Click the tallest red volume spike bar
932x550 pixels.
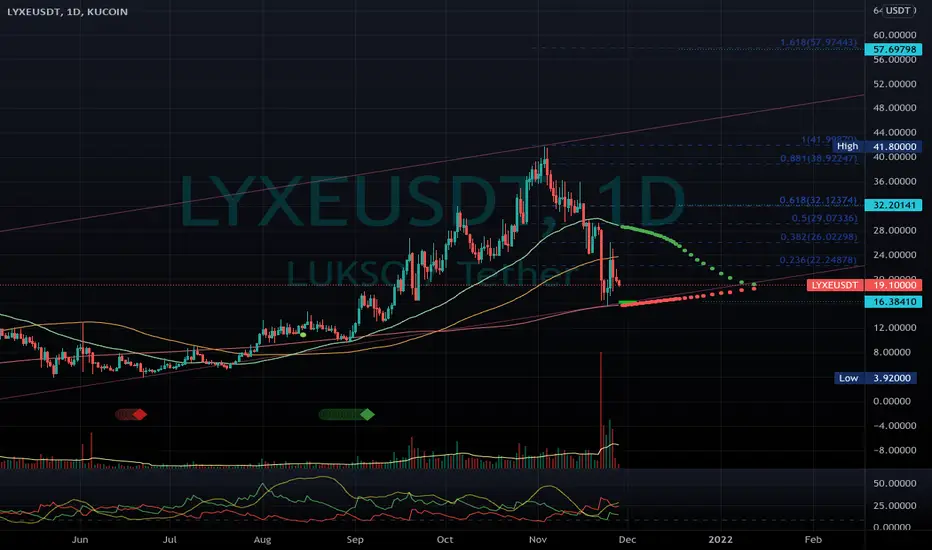[601, 410]
